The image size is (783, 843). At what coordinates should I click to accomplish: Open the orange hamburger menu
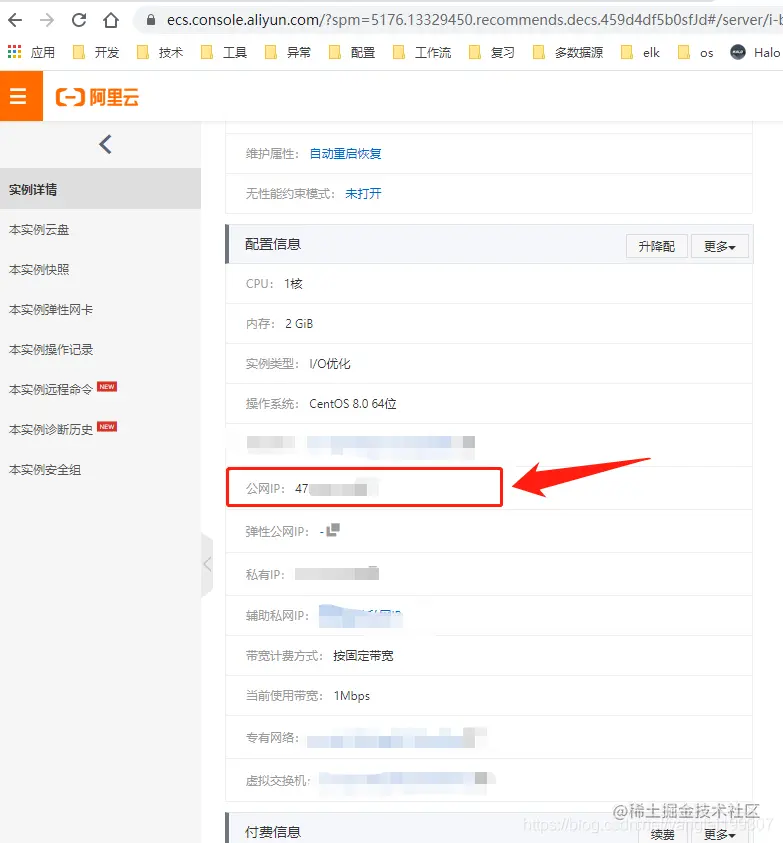click(x=21, y=96)
